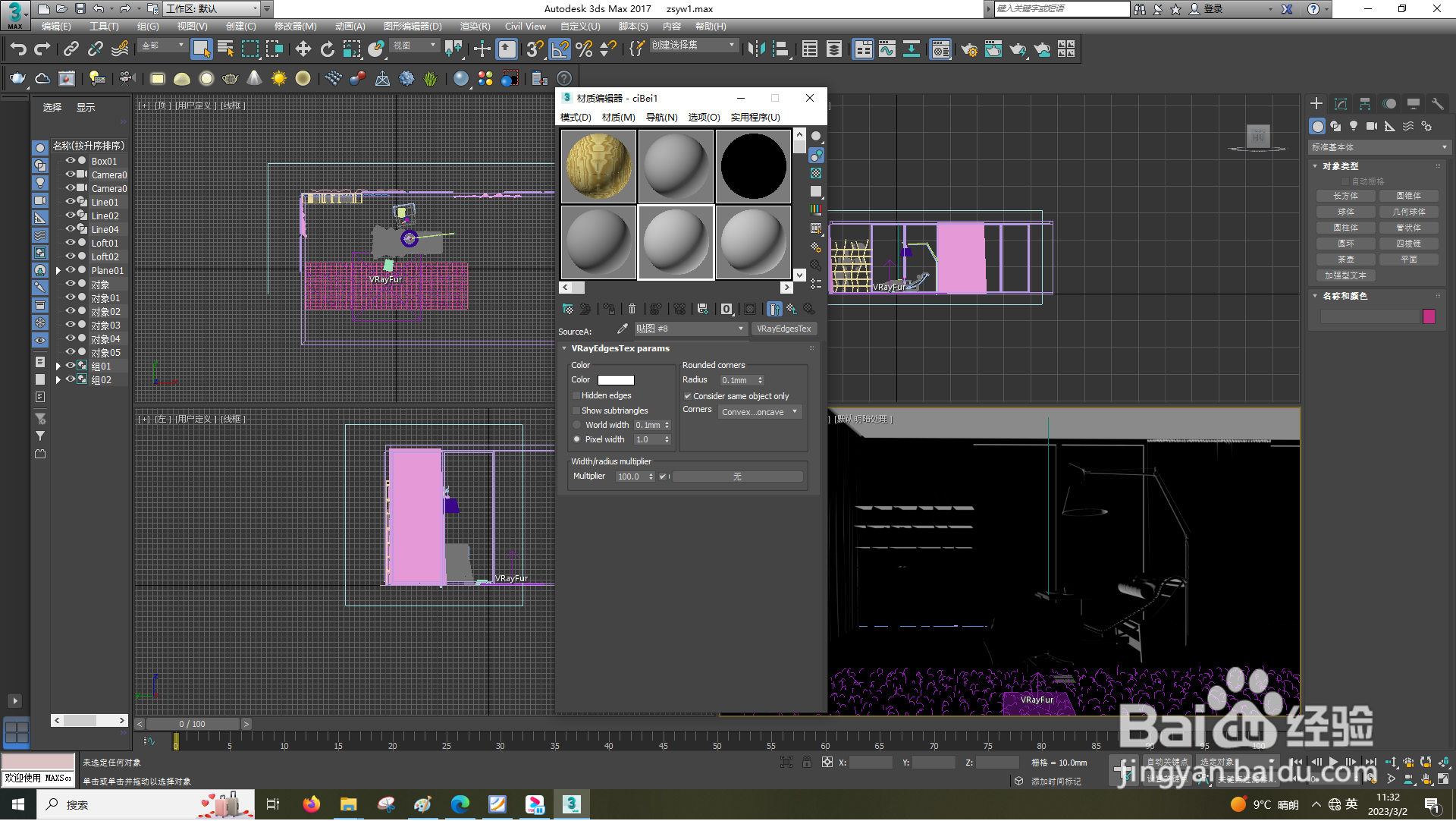Select the Pixel width radio button
1456x821 pixels.
[x=577, y=439]
